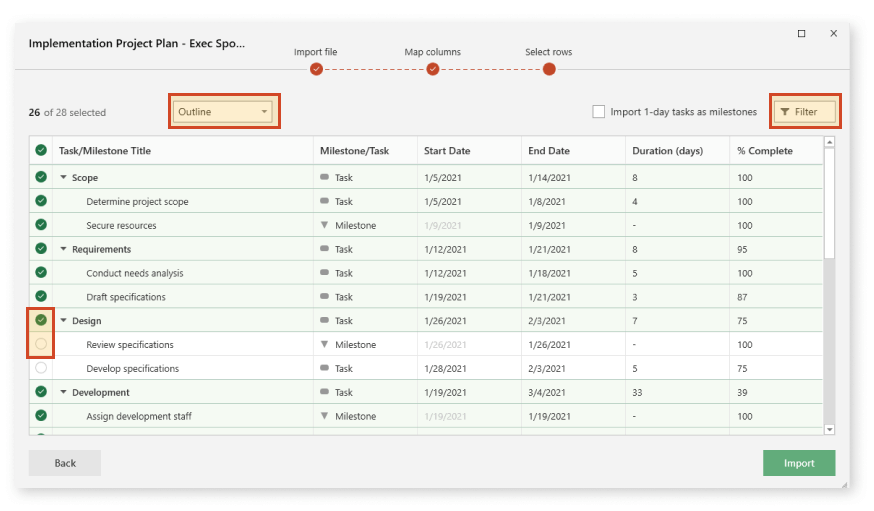Click the Import file step marker
The height and width of the screenshot is (511, 874).
click(316, 69)
